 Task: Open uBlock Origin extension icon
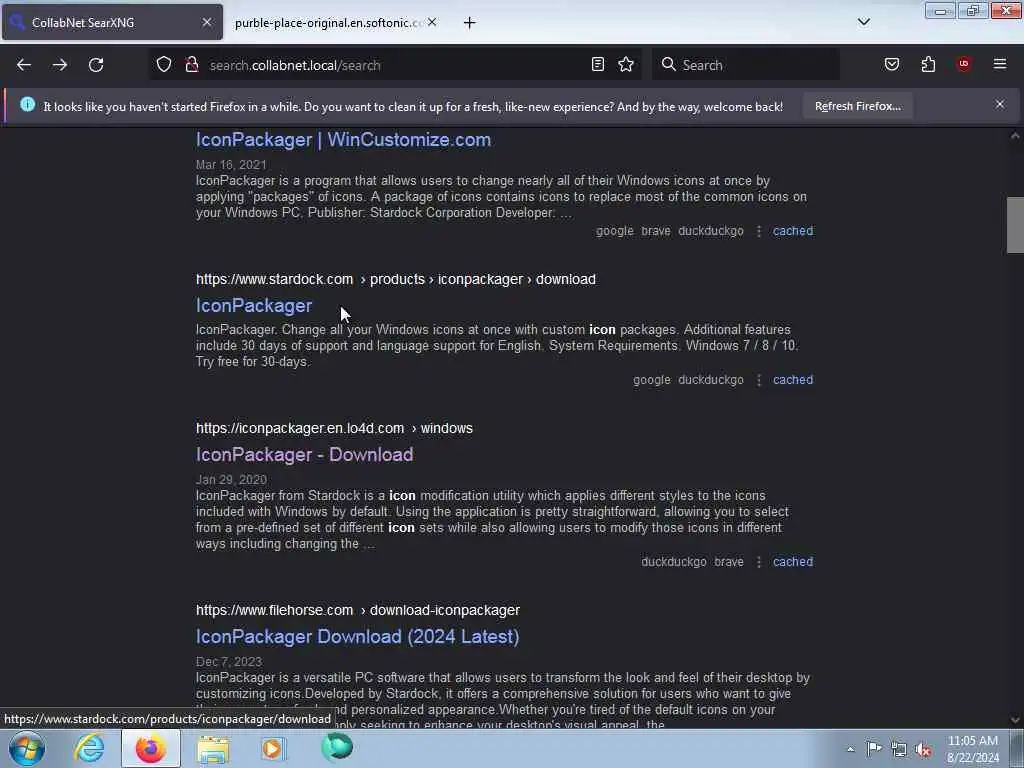[x=964, y=64]
